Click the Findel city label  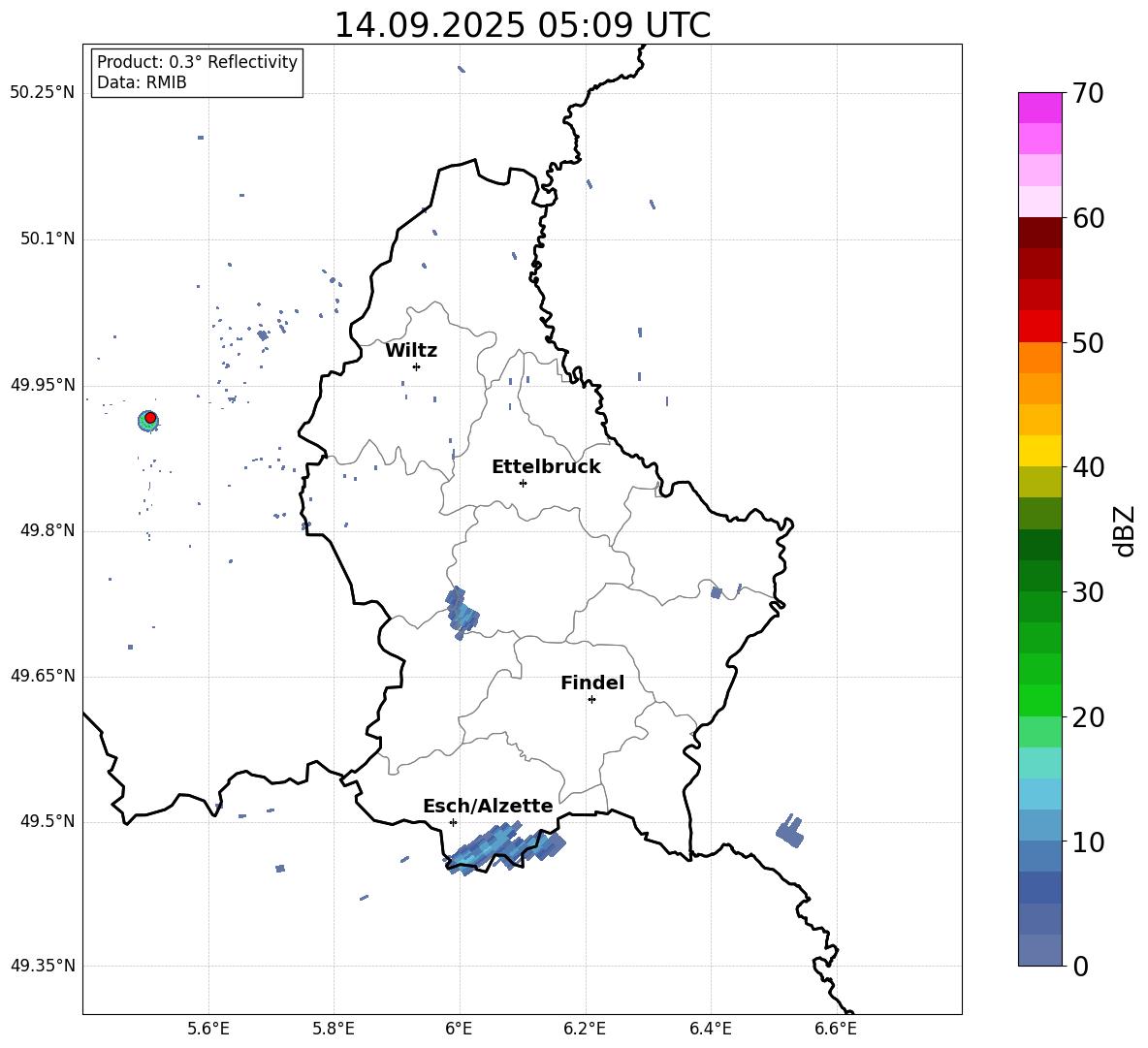[592, 683]
